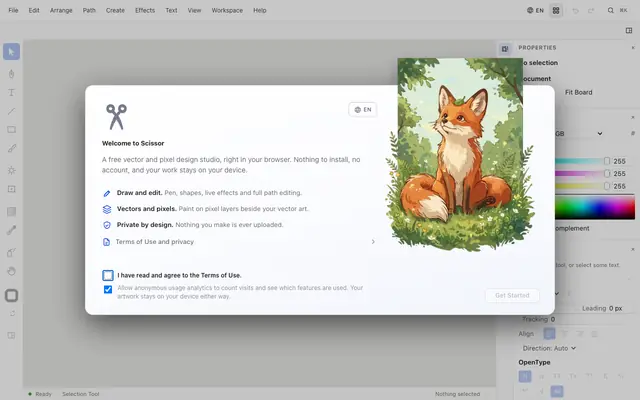Open the EN language selector in the top bar
This screenshot has width=640, height=400.
[x=535, y=11]
